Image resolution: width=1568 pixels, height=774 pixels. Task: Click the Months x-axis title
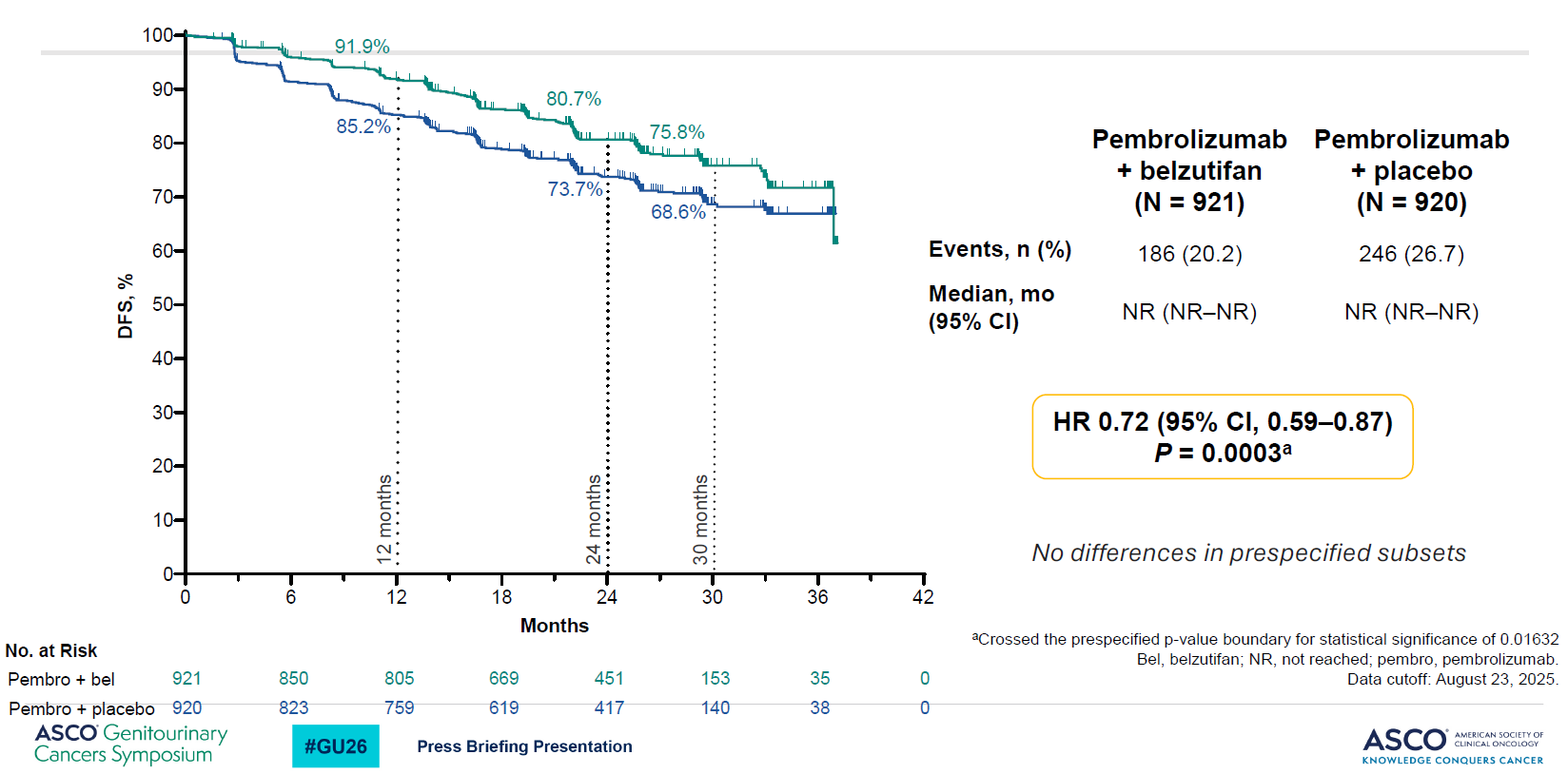pyautogui.click(x=554, y=626)
